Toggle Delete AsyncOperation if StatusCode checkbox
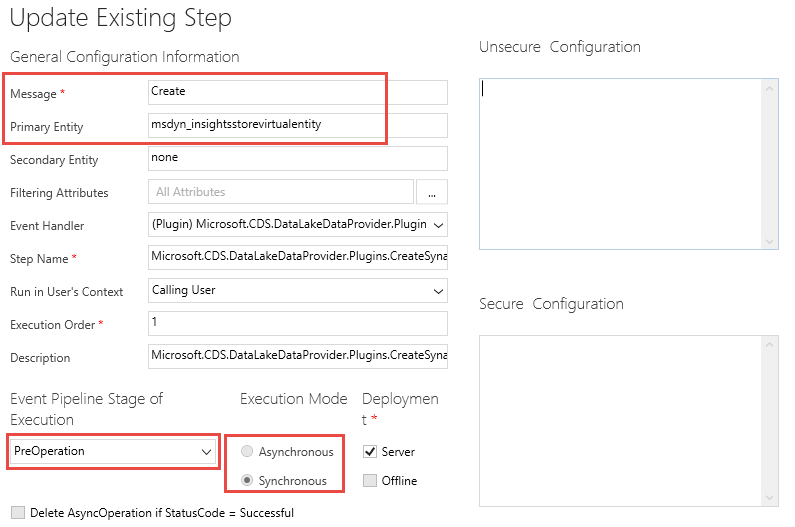The height and width of the screenshot is (527, 795). click(x=17, y=513)
